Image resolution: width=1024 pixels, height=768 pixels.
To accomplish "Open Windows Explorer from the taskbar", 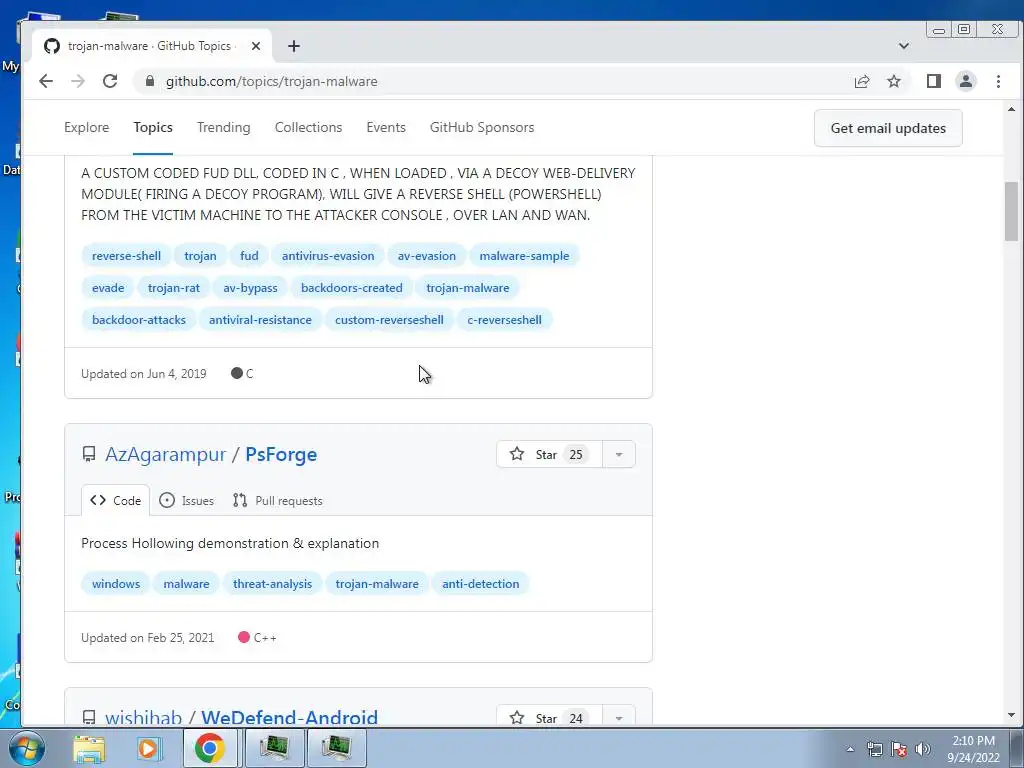I will [89, 748].
